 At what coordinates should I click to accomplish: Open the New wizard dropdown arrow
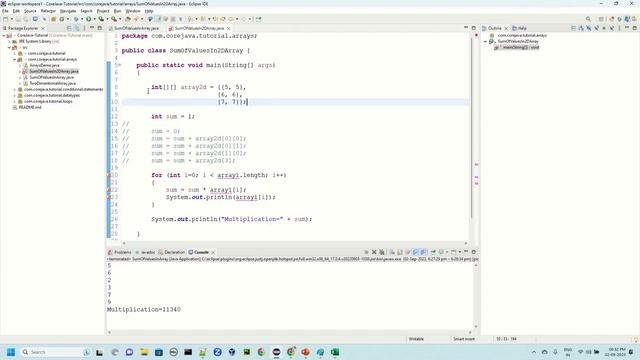click(11, 19)
